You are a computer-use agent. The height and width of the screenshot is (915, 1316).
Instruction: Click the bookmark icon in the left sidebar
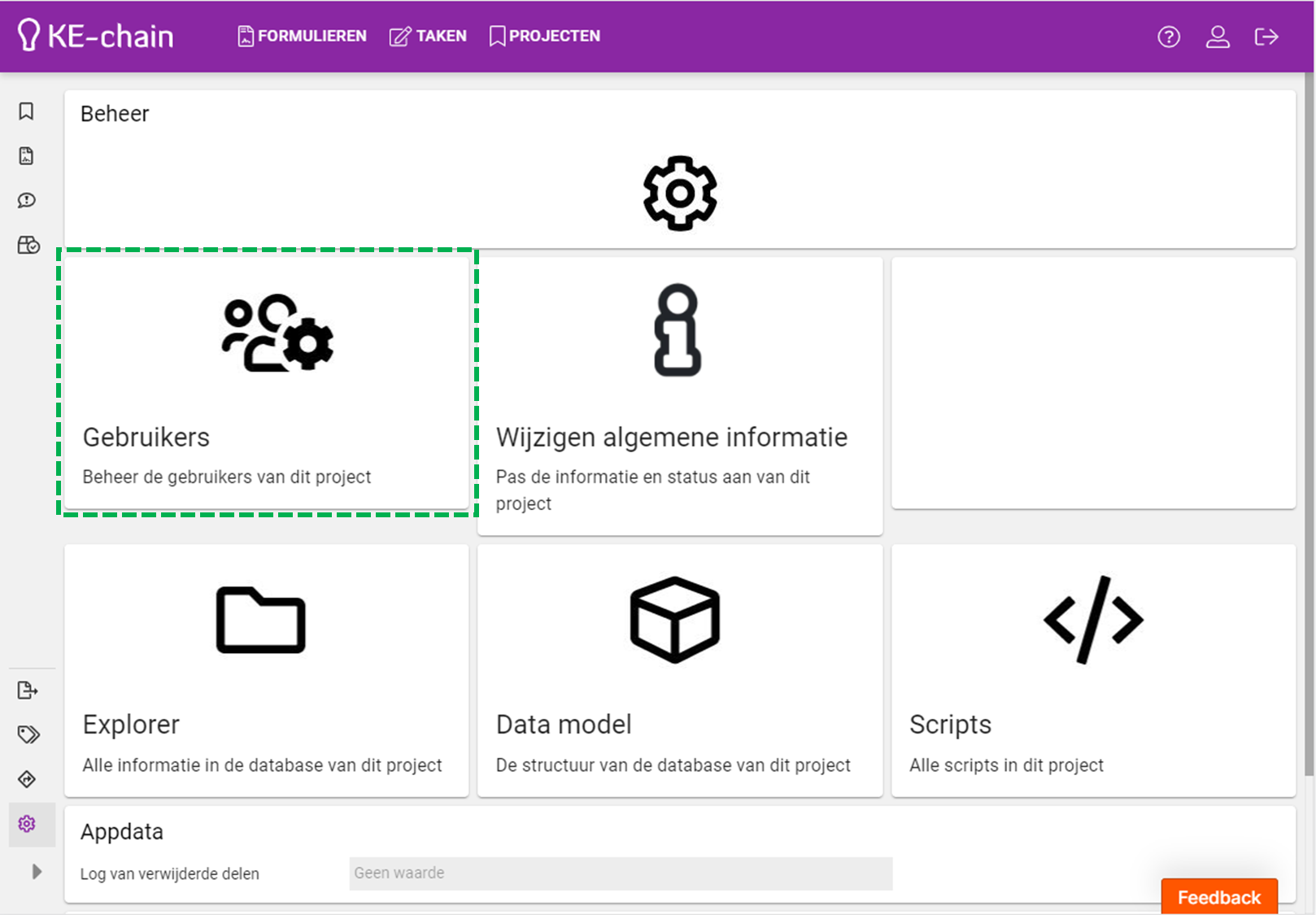coord(26,111)
